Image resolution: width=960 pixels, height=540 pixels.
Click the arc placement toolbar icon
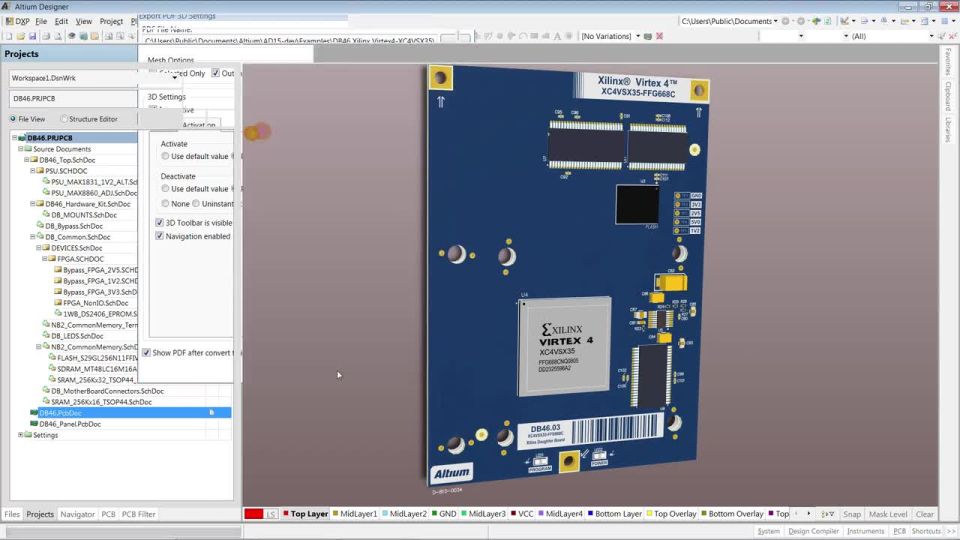523,36
